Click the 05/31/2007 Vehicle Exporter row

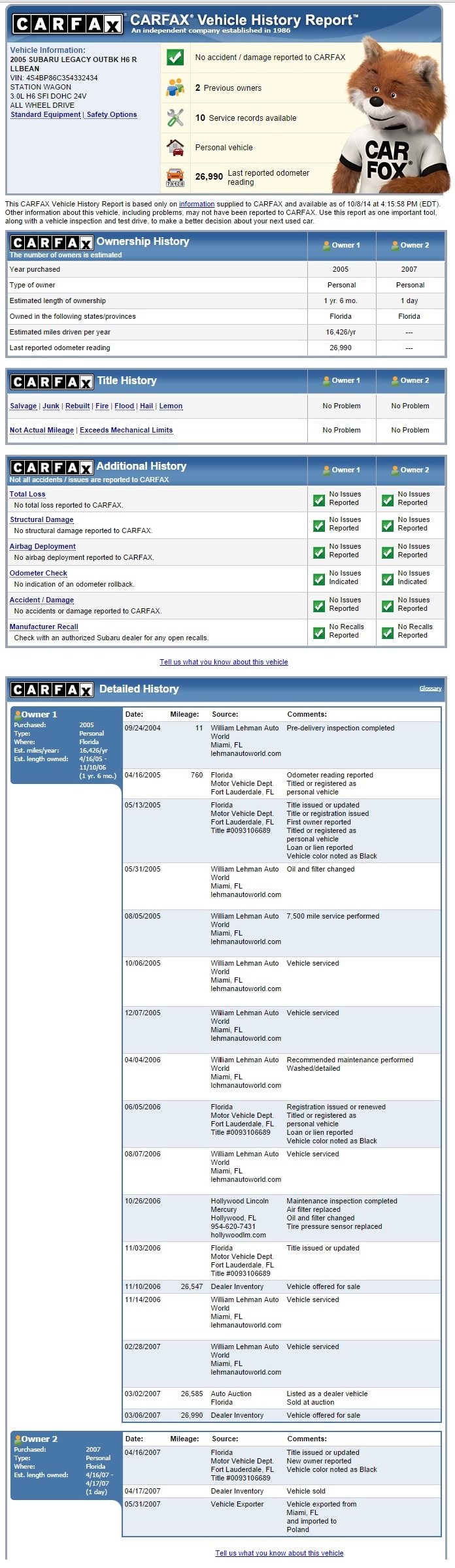(282, 1516)
